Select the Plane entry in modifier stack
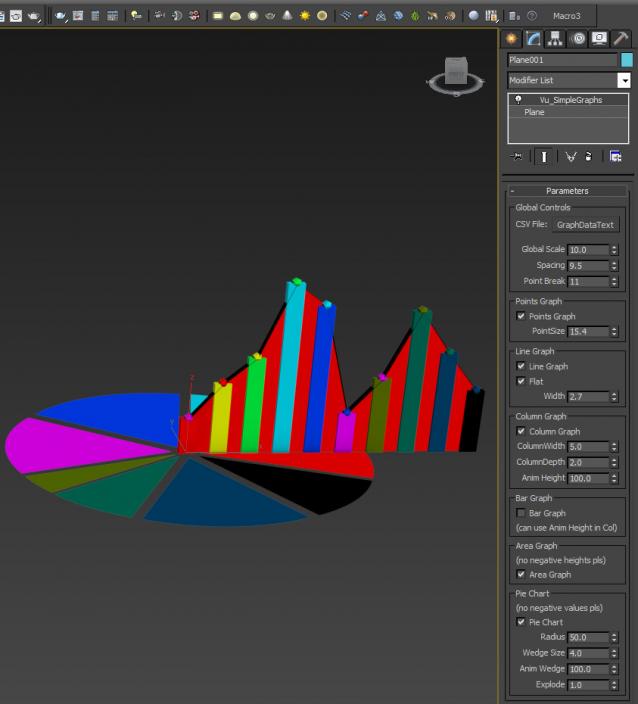 (x=535, y=113)
